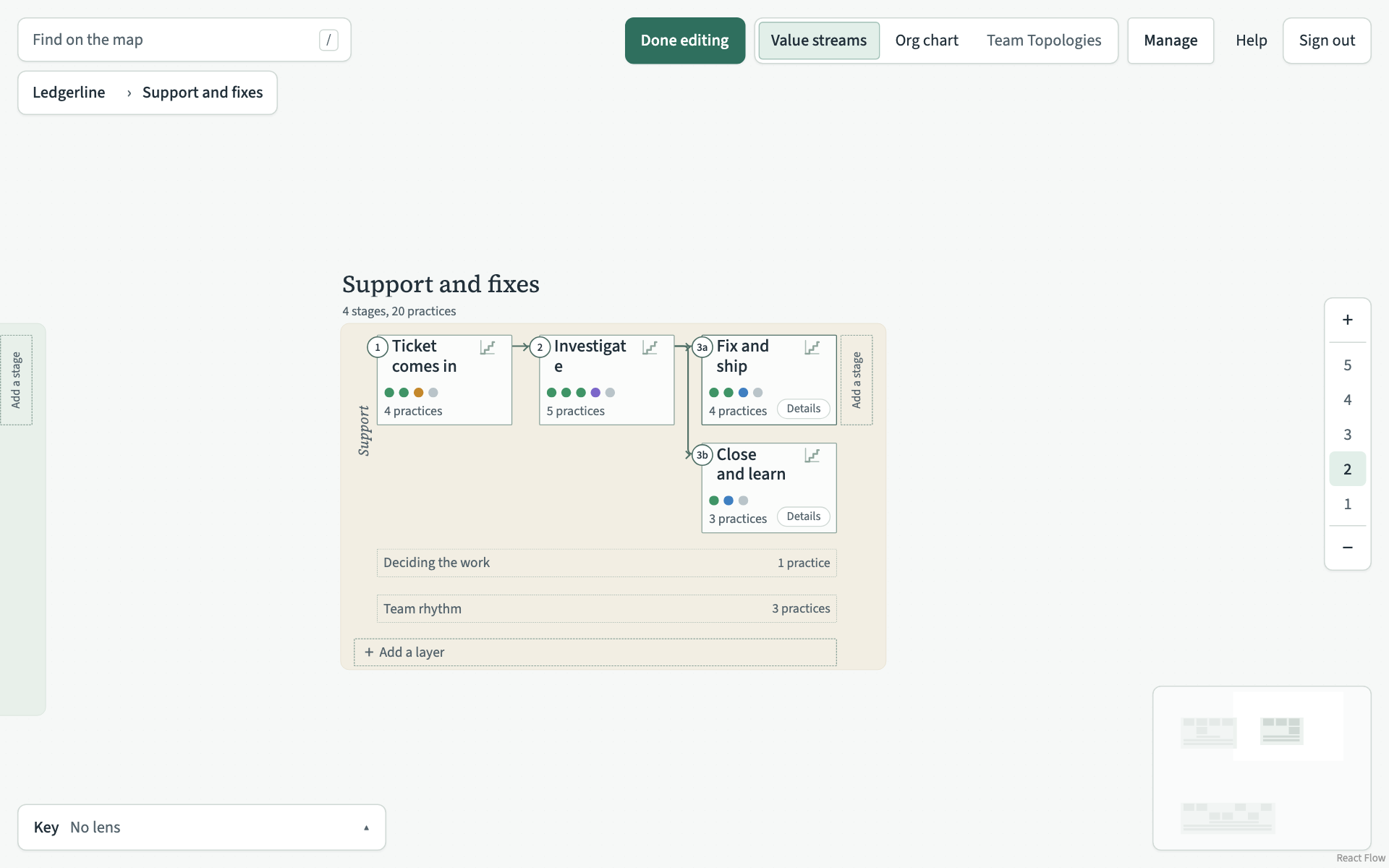Open chart icon on Investigate stage

650,348
